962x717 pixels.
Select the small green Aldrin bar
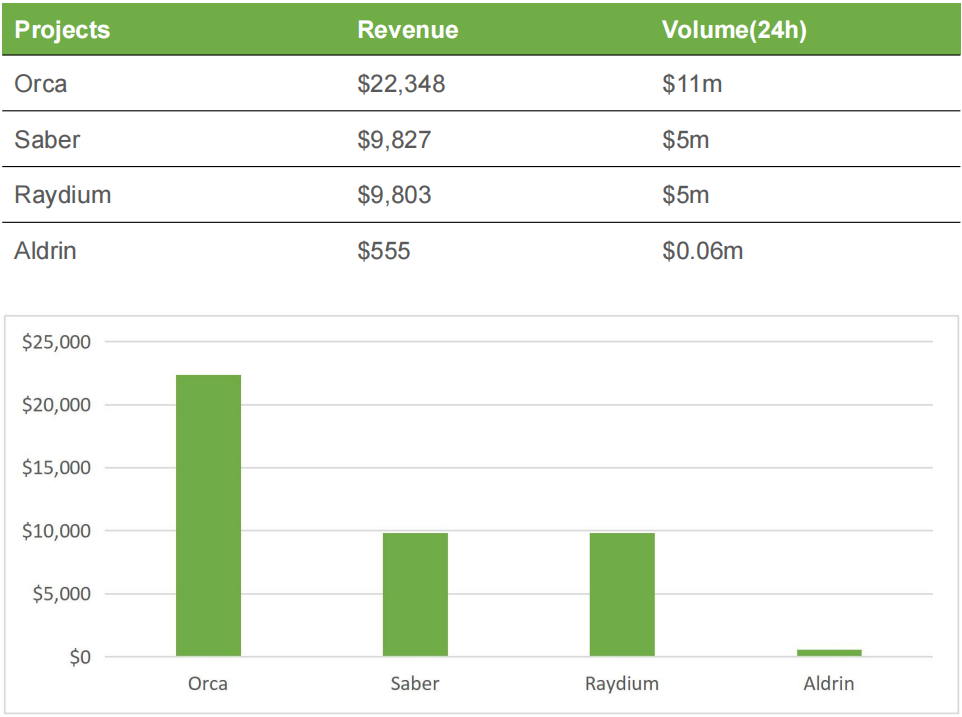point(829,653)
